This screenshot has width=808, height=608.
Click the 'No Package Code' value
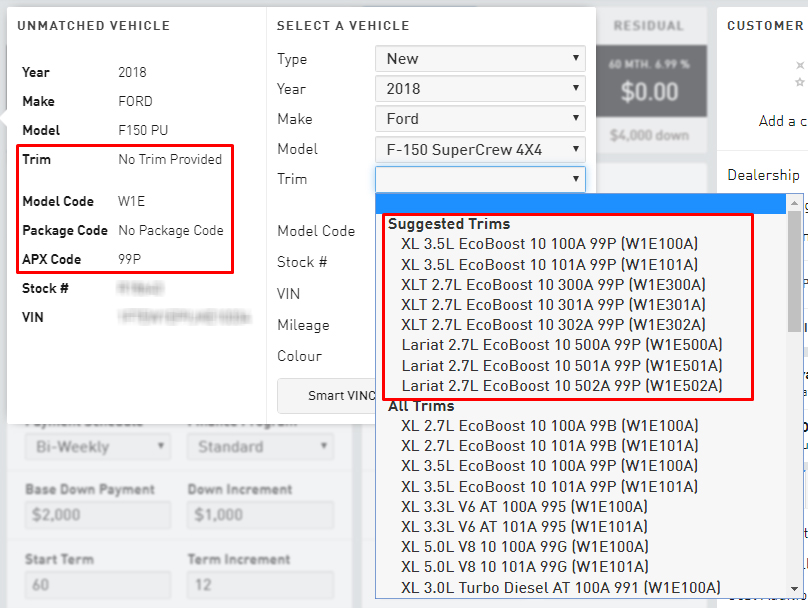[171, 230]
